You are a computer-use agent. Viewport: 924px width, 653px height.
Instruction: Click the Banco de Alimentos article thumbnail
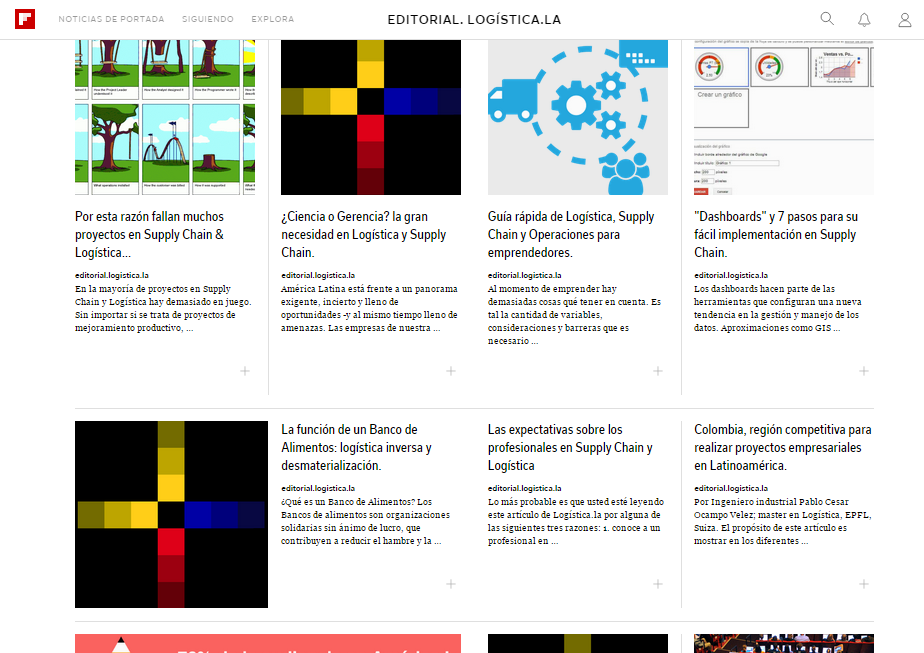point(171,514)
